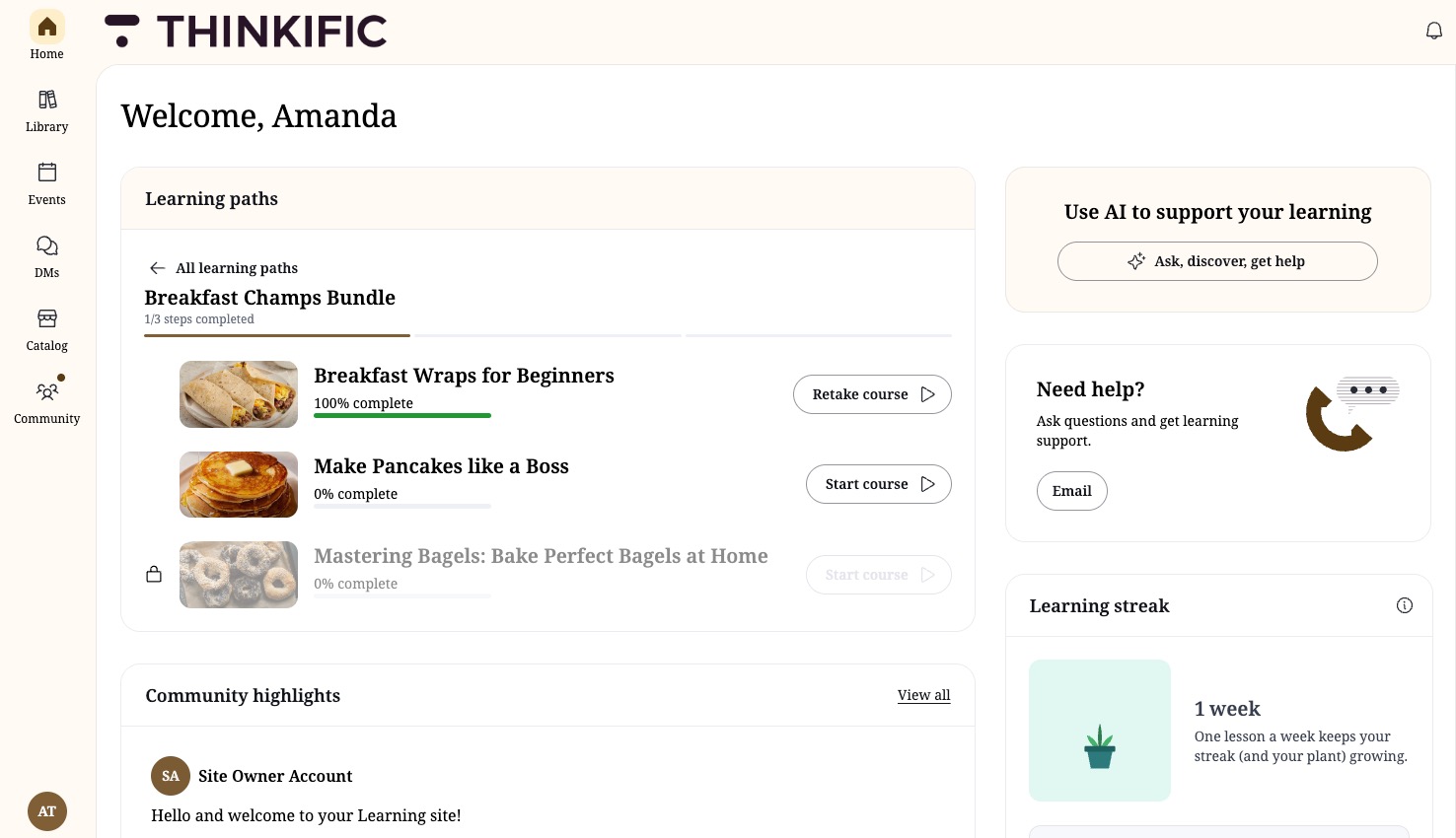Click Breakfast Wraps 100% progress bar

pos(402,416)
